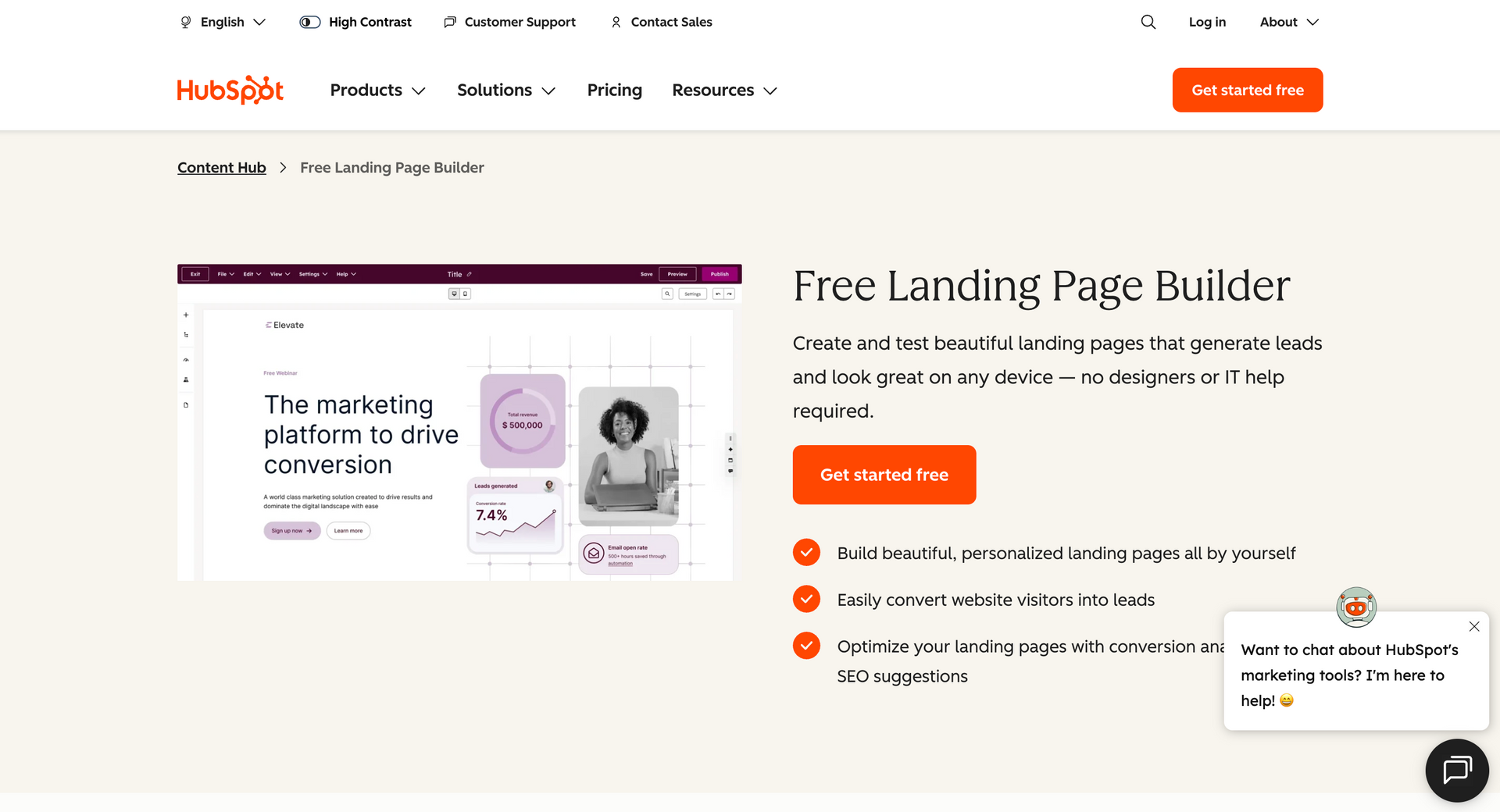Click the Contact Sales person icon

click(x=616, y=22)
